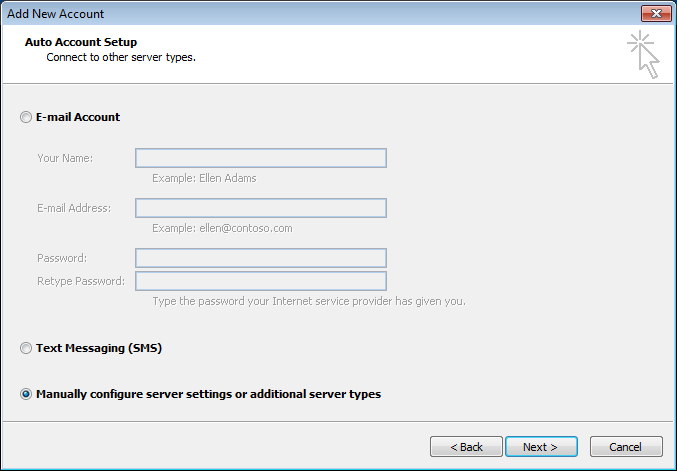Click the Auto Account Setup heading
The image size is (677, 471).
click(80, 42)
